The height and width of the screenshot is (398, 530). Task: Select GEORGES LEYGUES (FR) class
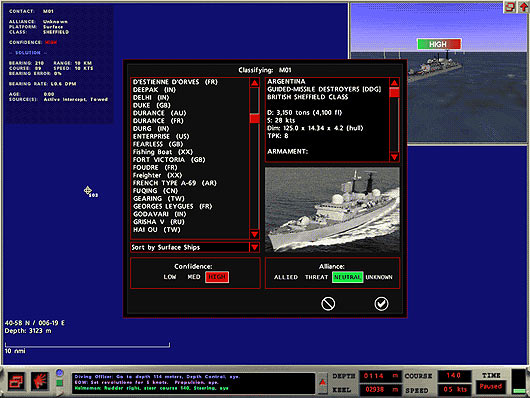[x=172, y=206]
